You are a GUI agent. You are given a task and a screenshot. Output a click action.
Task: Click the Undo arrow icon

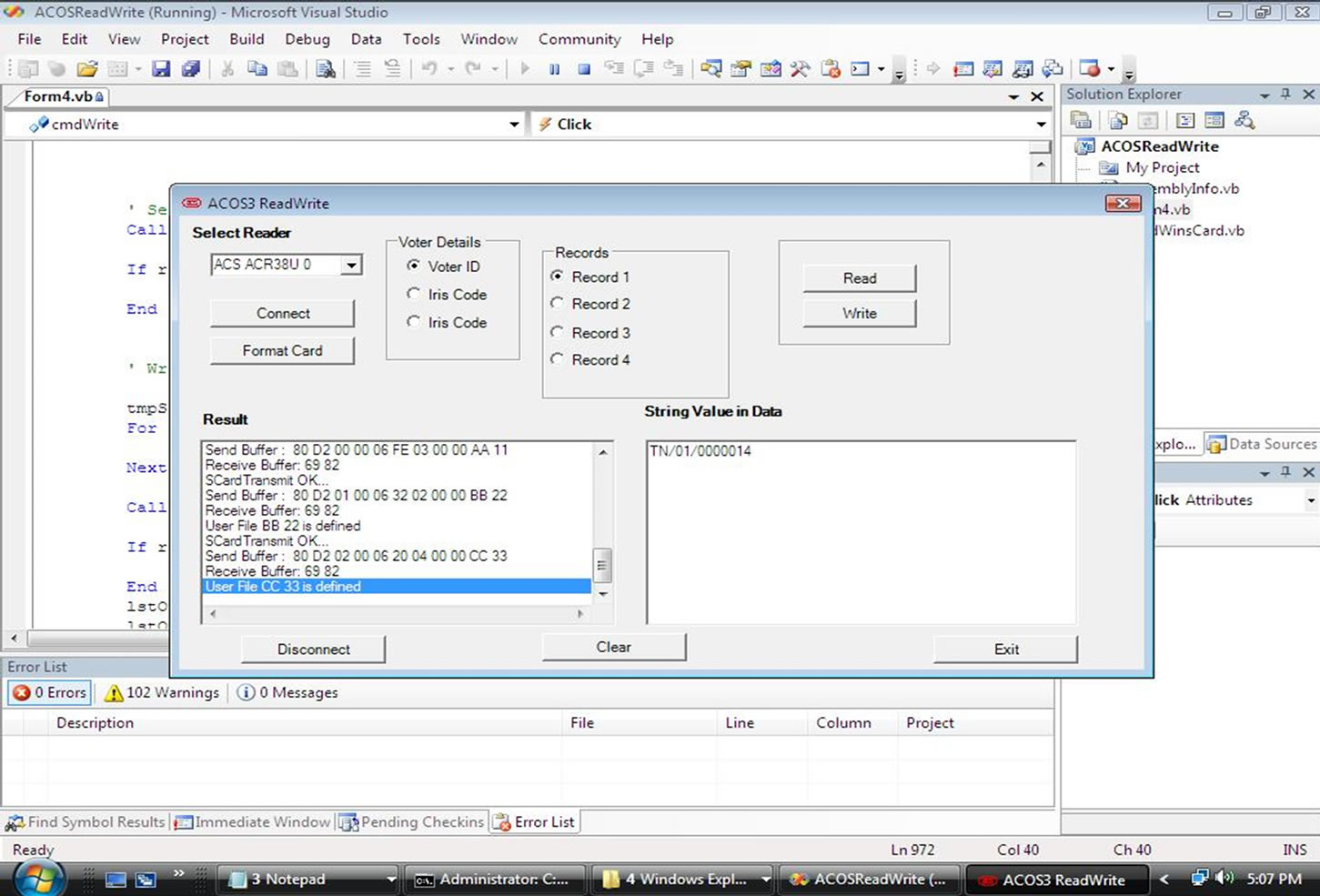click(x=429, y=69)
